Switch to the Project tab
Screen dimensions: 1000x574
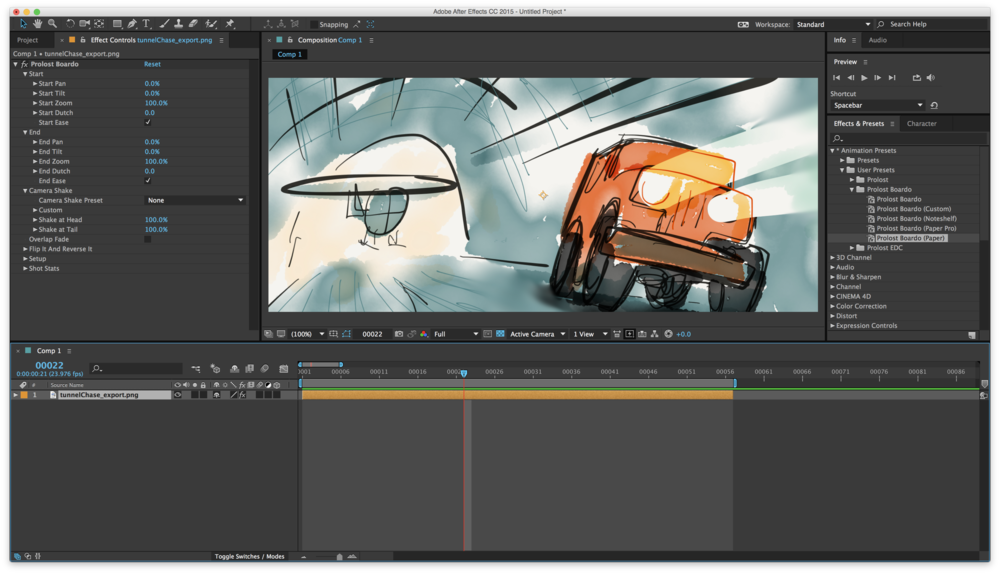(27, 40)
